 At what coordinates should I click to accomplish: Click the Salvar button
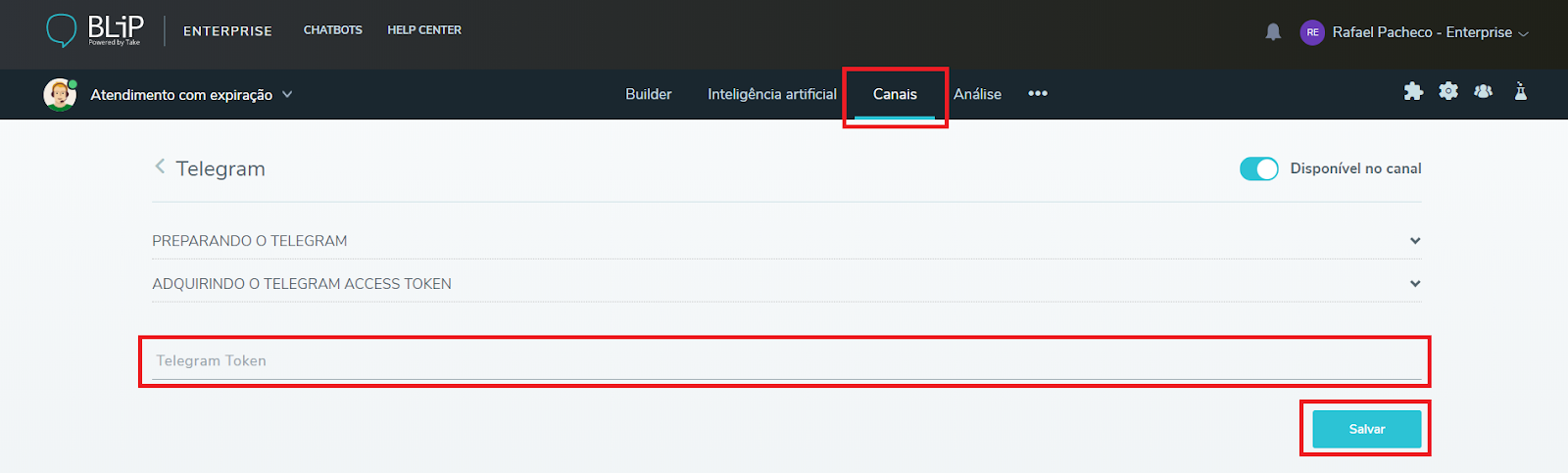coord(1366,429)
